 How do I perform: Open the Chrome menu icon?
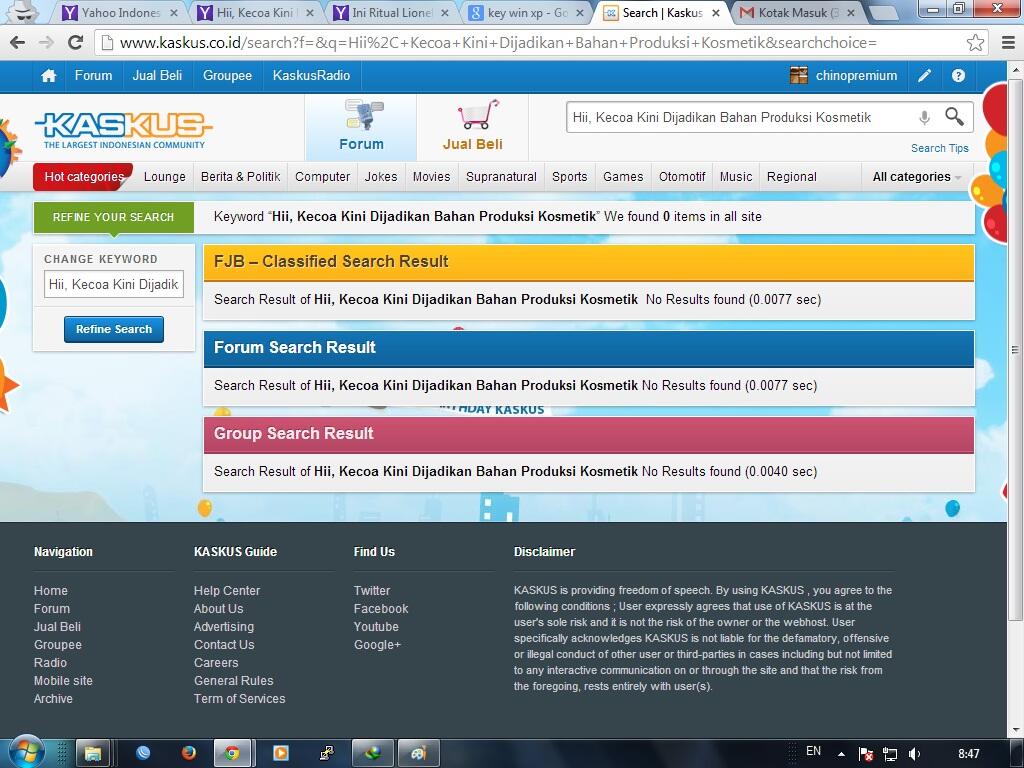click(x=1008, y=42)
